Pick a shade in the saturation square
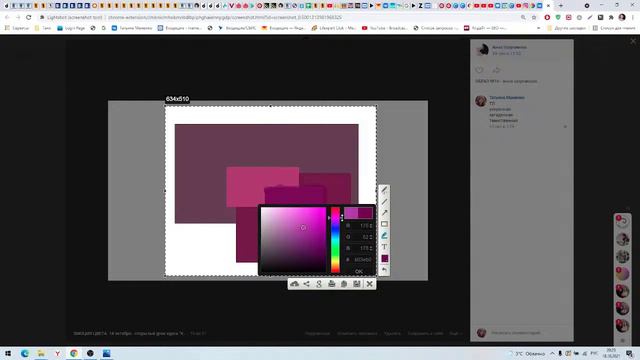Image resolution: width=640 pixels, height=360 pixels. 293,240
